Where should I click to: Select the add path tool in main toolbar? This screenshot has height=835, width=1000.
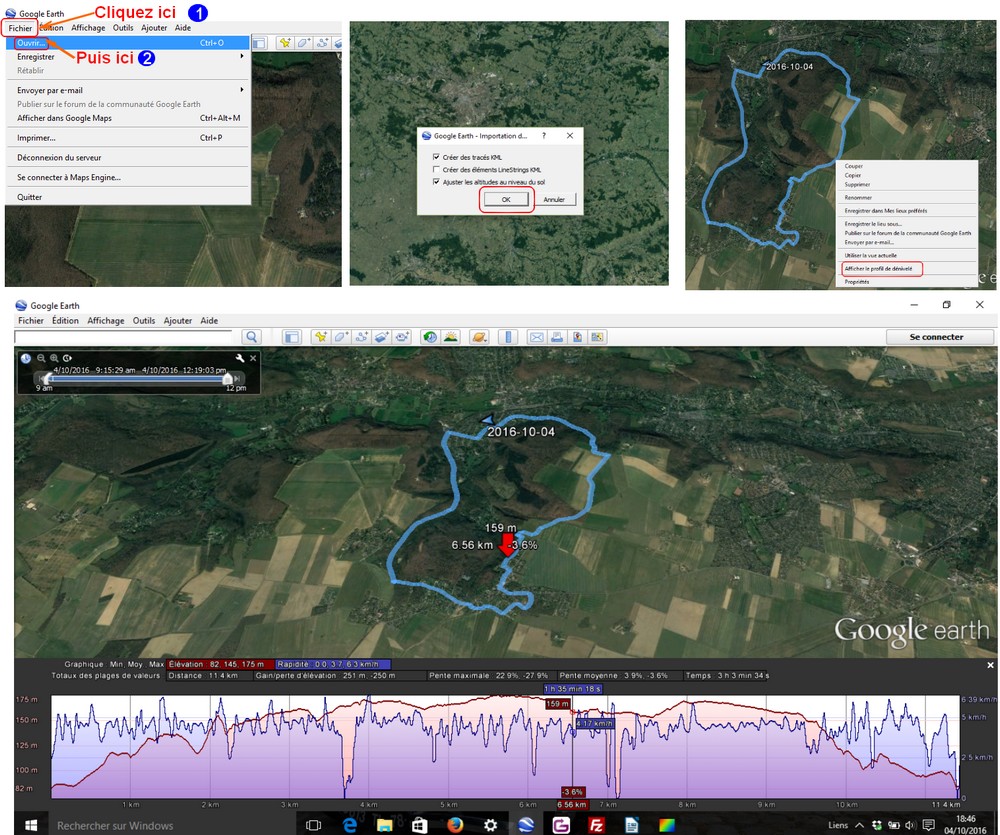click(x=361, y=337)
